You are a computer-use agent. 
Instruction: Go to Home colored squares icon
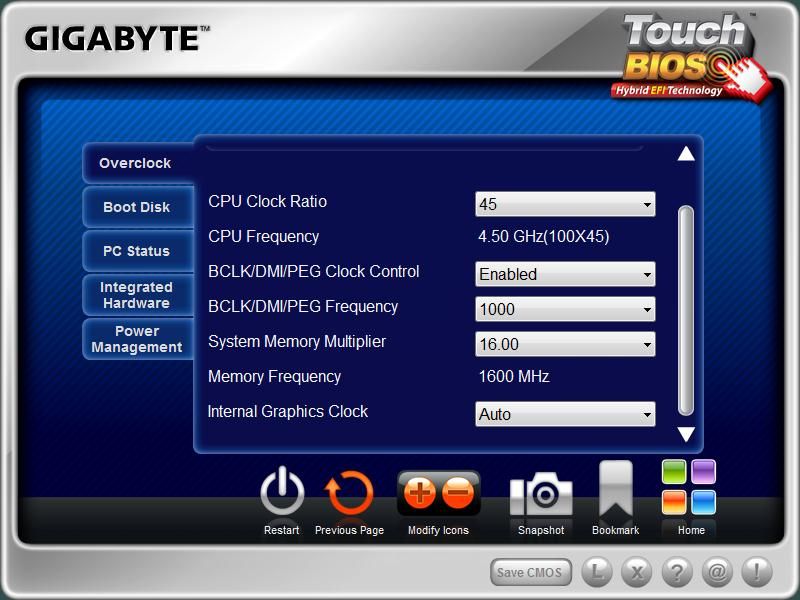pyautogui.click(x=689, y=487)
